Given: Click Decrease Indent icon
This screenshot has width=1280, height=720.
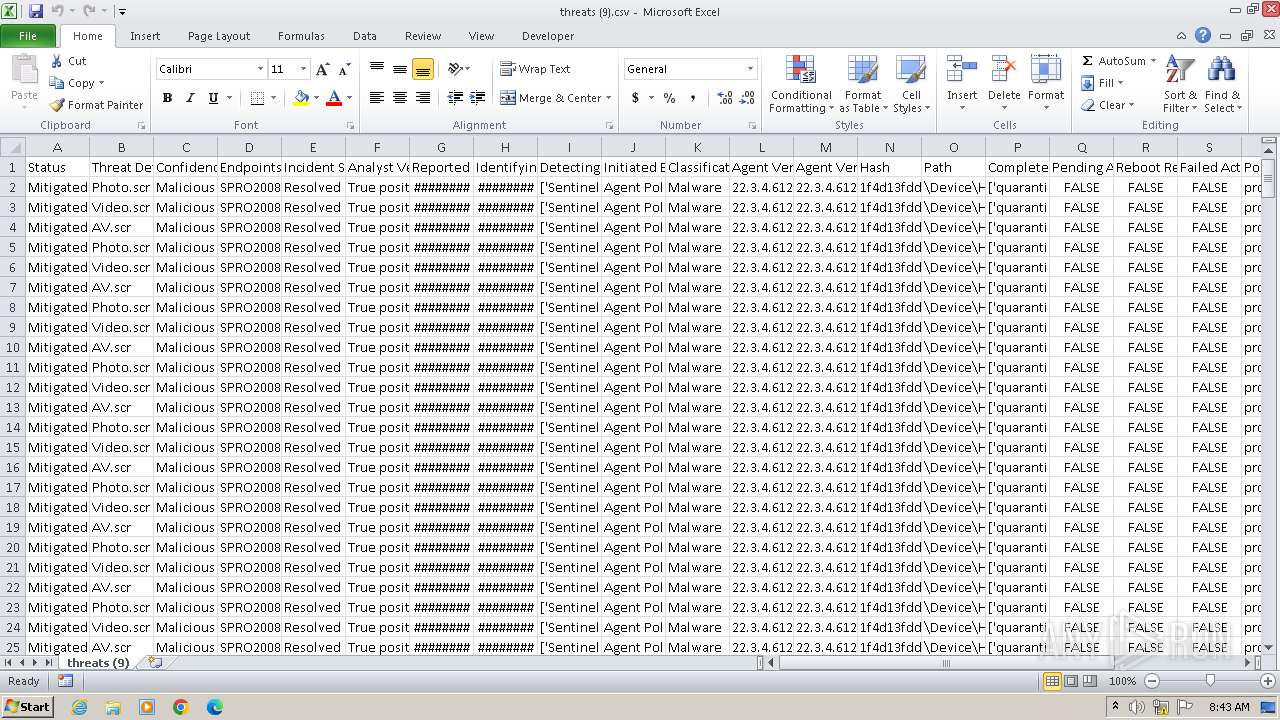Looking at the screenshot, I should [455, 98].
